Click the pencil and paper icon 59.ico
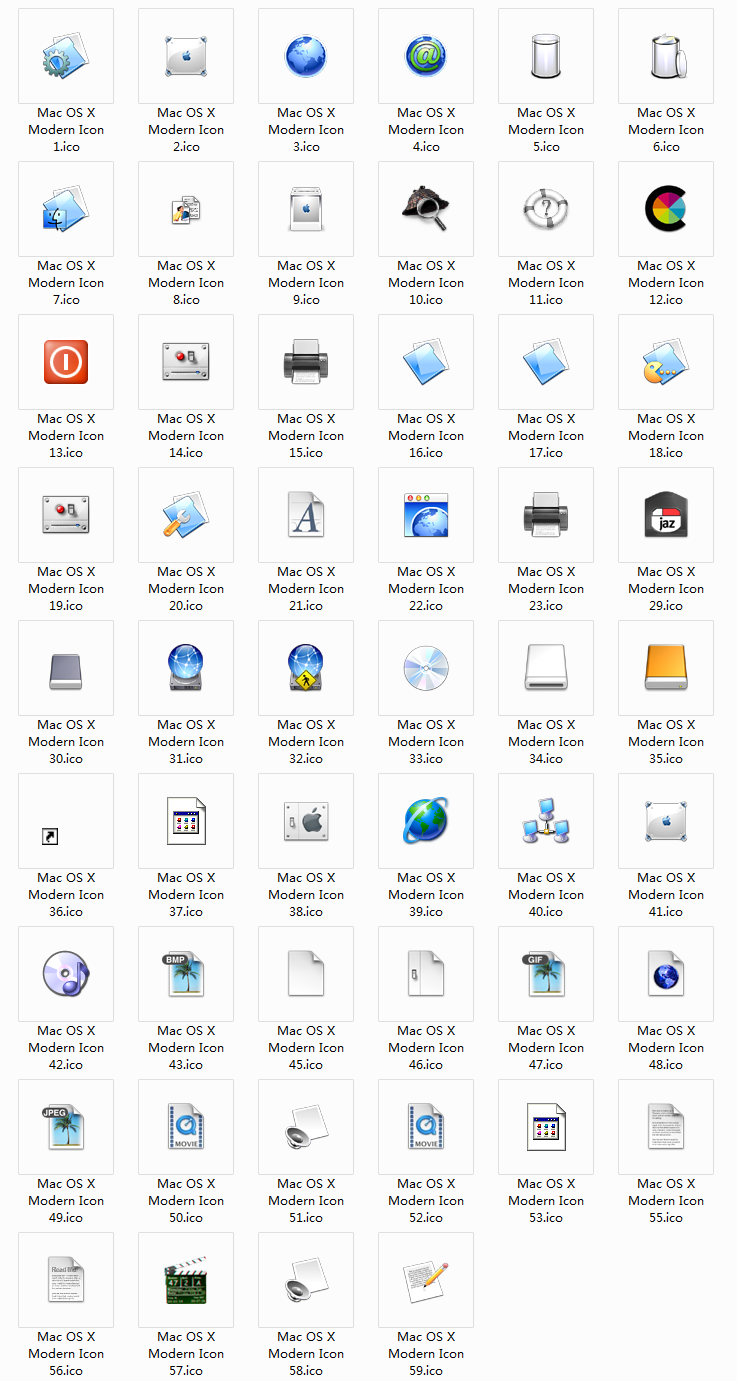The image size is (737, 1381). 426,1280
